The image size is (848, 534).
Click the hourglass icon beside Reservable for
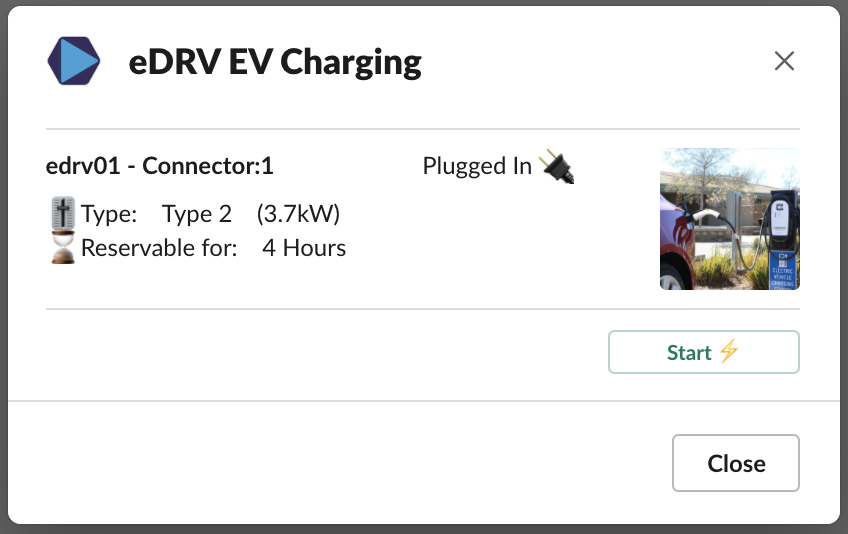point(63,247)
